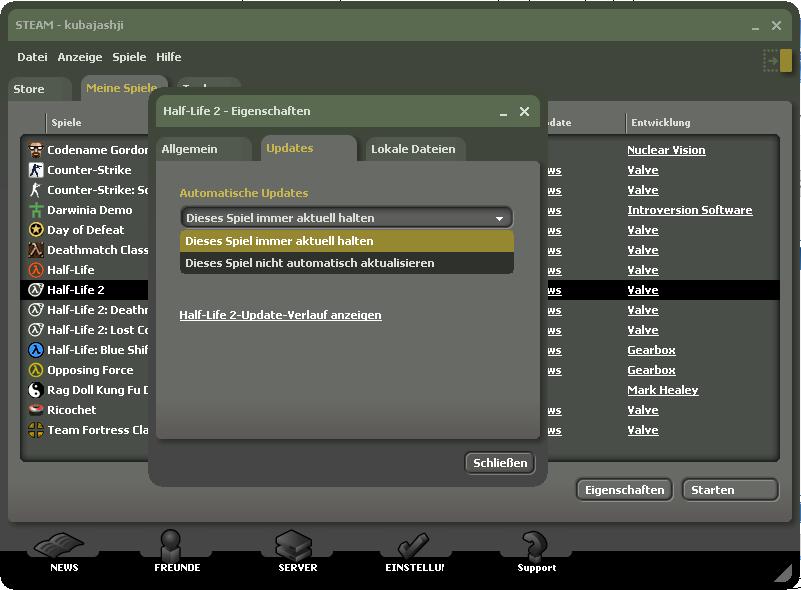The image size is (801, 590).
Task: Open the Hilfe menu
Action: [169, 57]
